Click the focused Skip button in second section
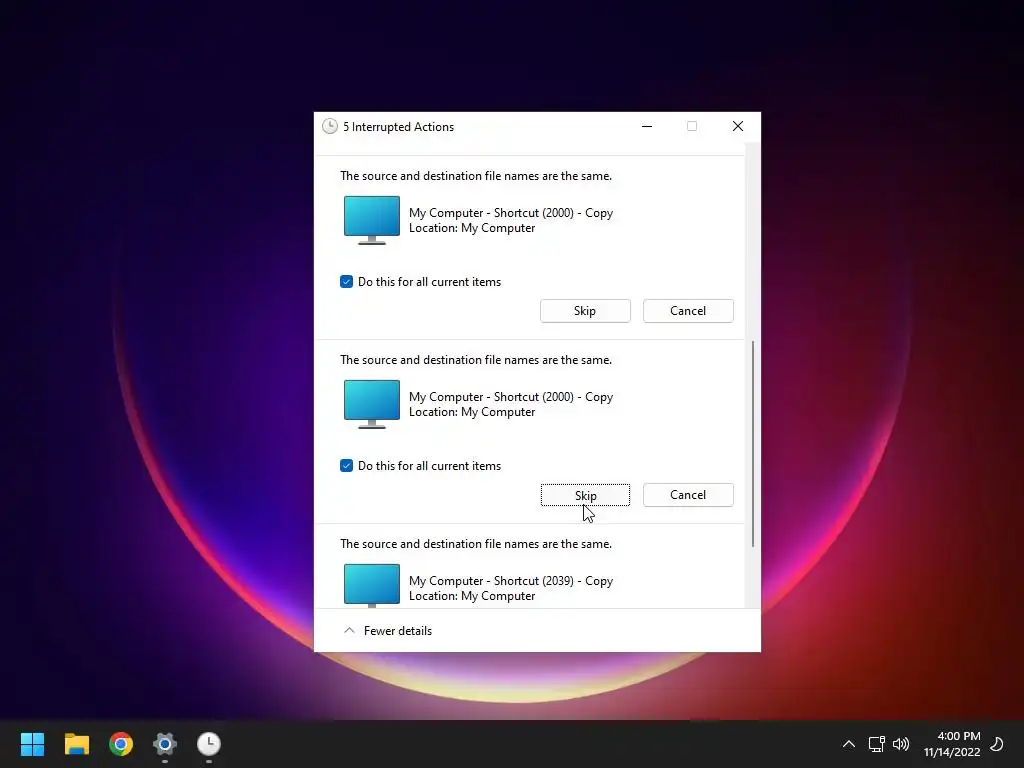1024x768 pixels. pyautogui.click(x=585, y=495)
